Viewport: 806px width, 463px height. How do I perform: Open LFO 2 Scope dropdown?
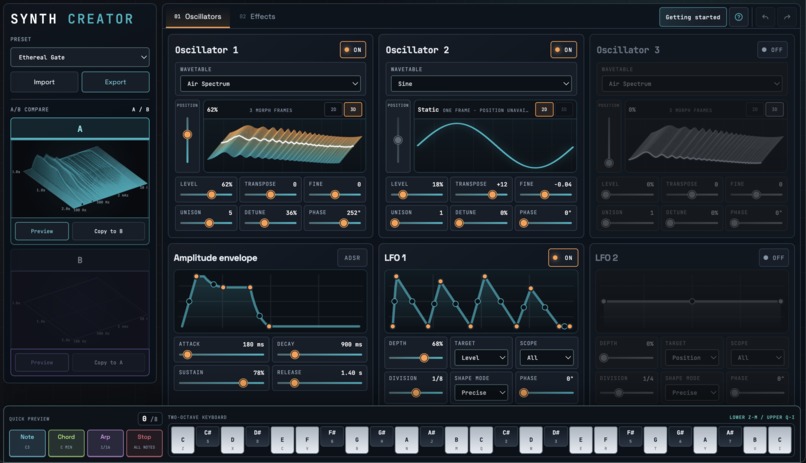[758, 358]
